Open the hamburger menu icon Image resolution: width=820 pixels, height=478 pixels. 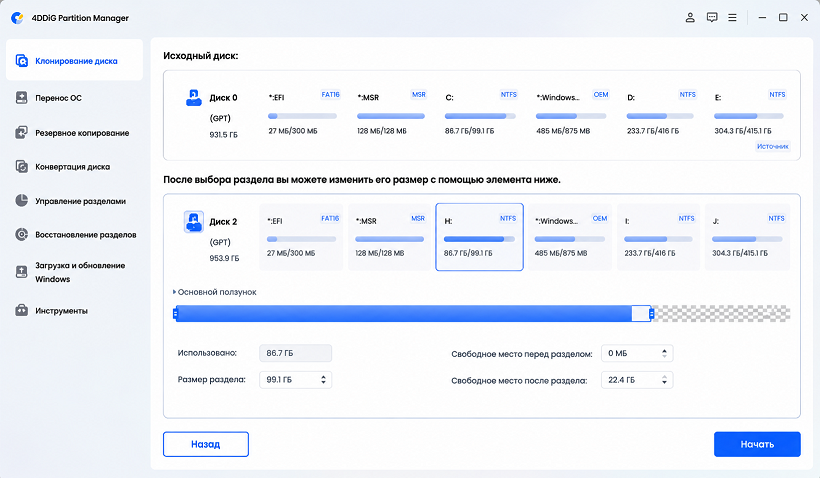733,18
